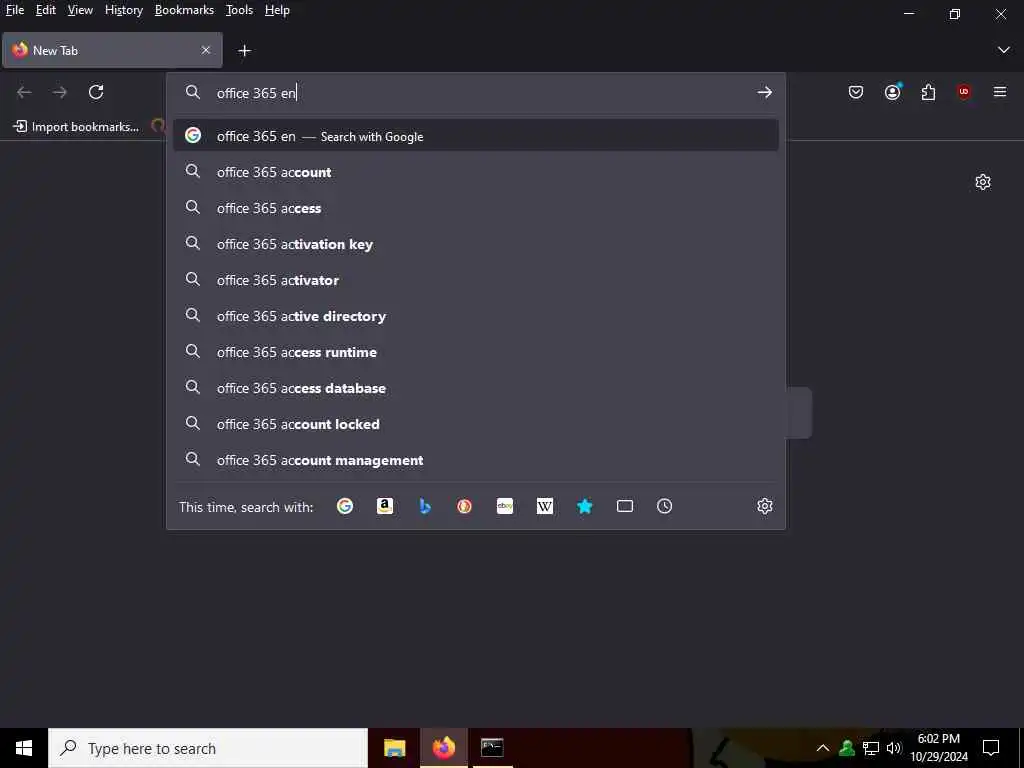Open New Tab page customize gear

(983, 182)
